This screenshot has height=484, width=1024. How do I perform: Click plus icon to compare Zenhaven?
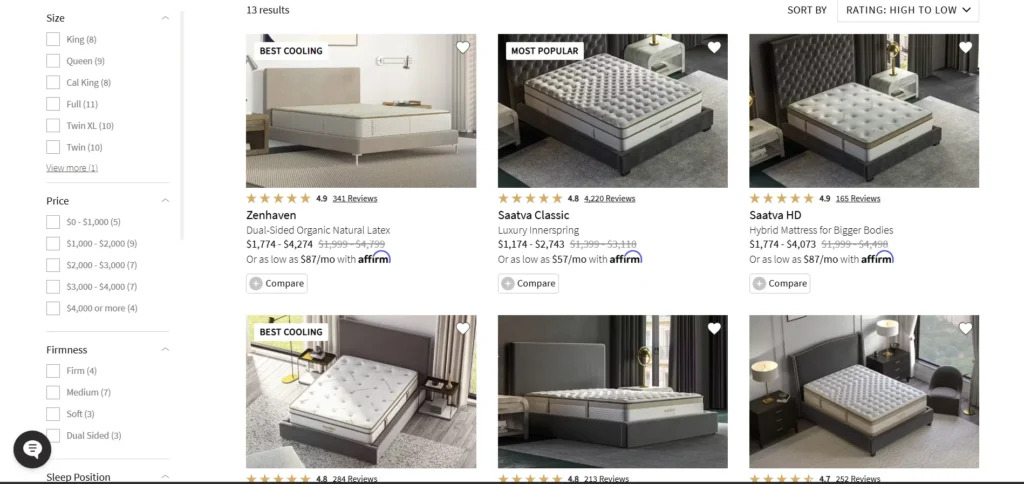[x=256, y=283]
